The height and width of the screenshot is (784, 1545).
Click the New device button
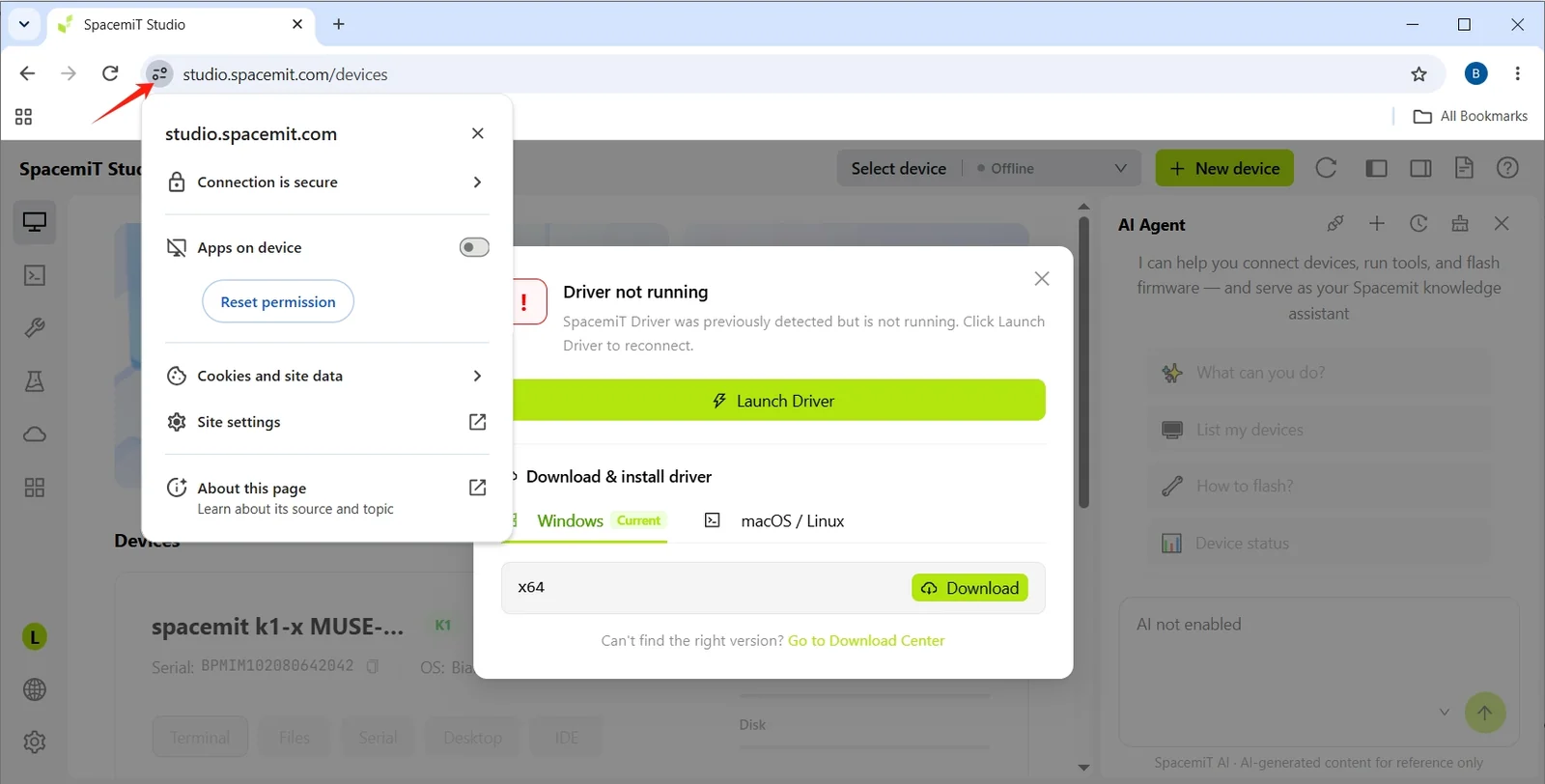(1224, 168)
